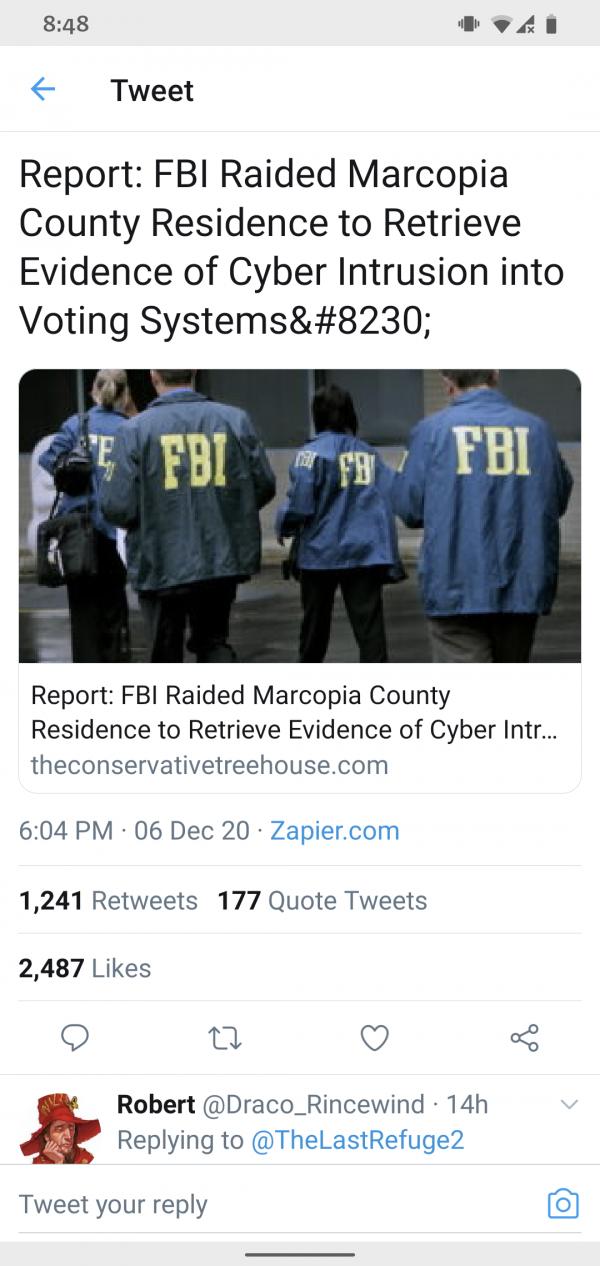The height and width of the screenshot is (1266, 600).
Task: Open the Zapier.com source link
Action: coord(335,830)
